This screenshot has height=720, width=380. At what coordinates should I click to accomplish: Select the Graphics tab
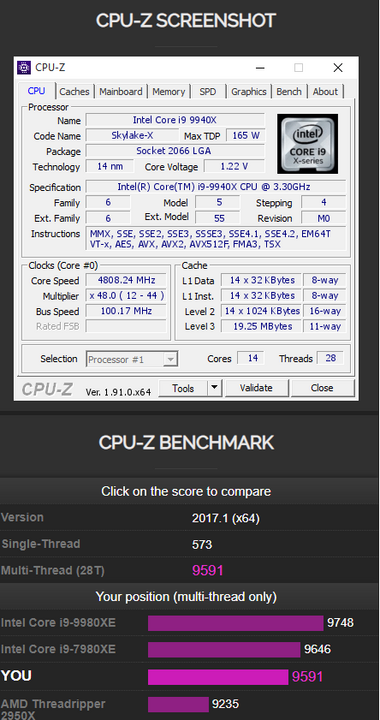[249, 91]
